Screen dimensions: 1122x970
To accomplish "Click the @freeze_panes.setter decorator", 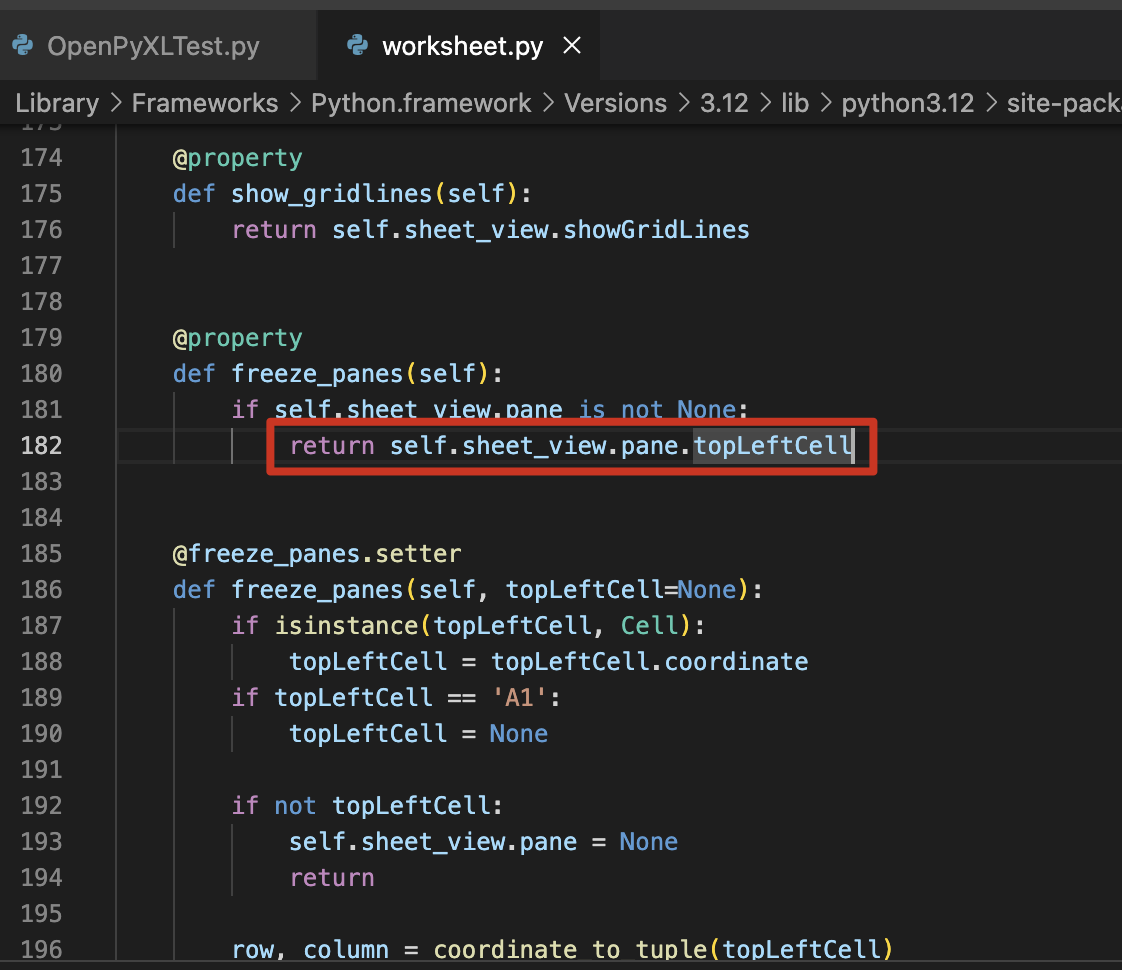I will (x=317, y=553).
